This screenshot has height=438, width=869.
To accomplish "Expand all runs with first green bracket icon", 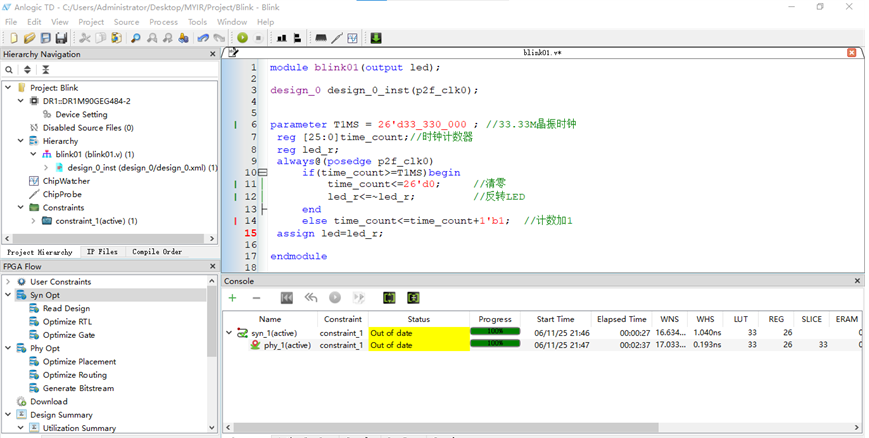I will click(x=389, y=298).
